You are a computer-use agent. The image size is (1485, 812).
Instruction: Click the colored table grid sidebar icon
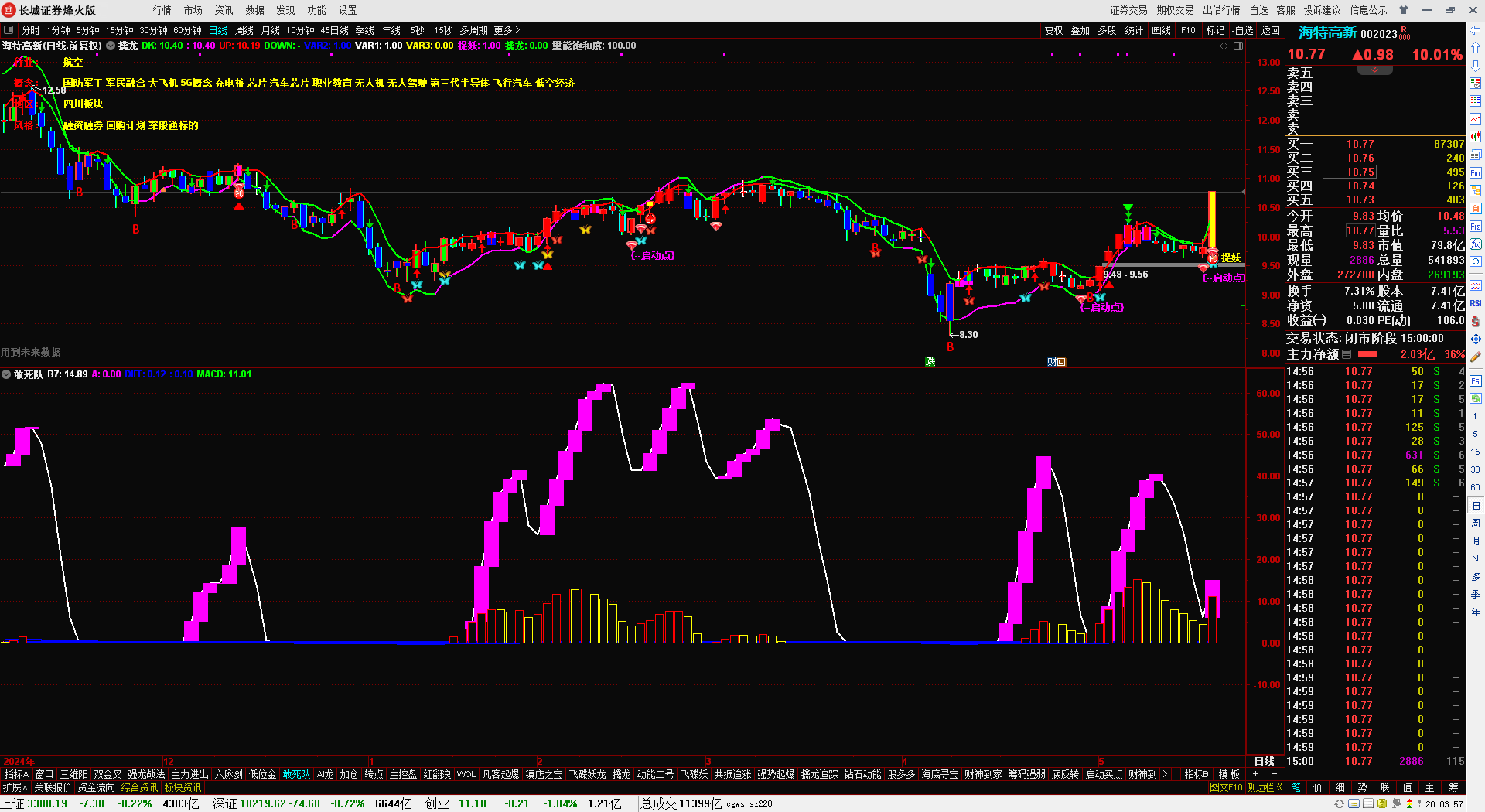[1476, 101]
